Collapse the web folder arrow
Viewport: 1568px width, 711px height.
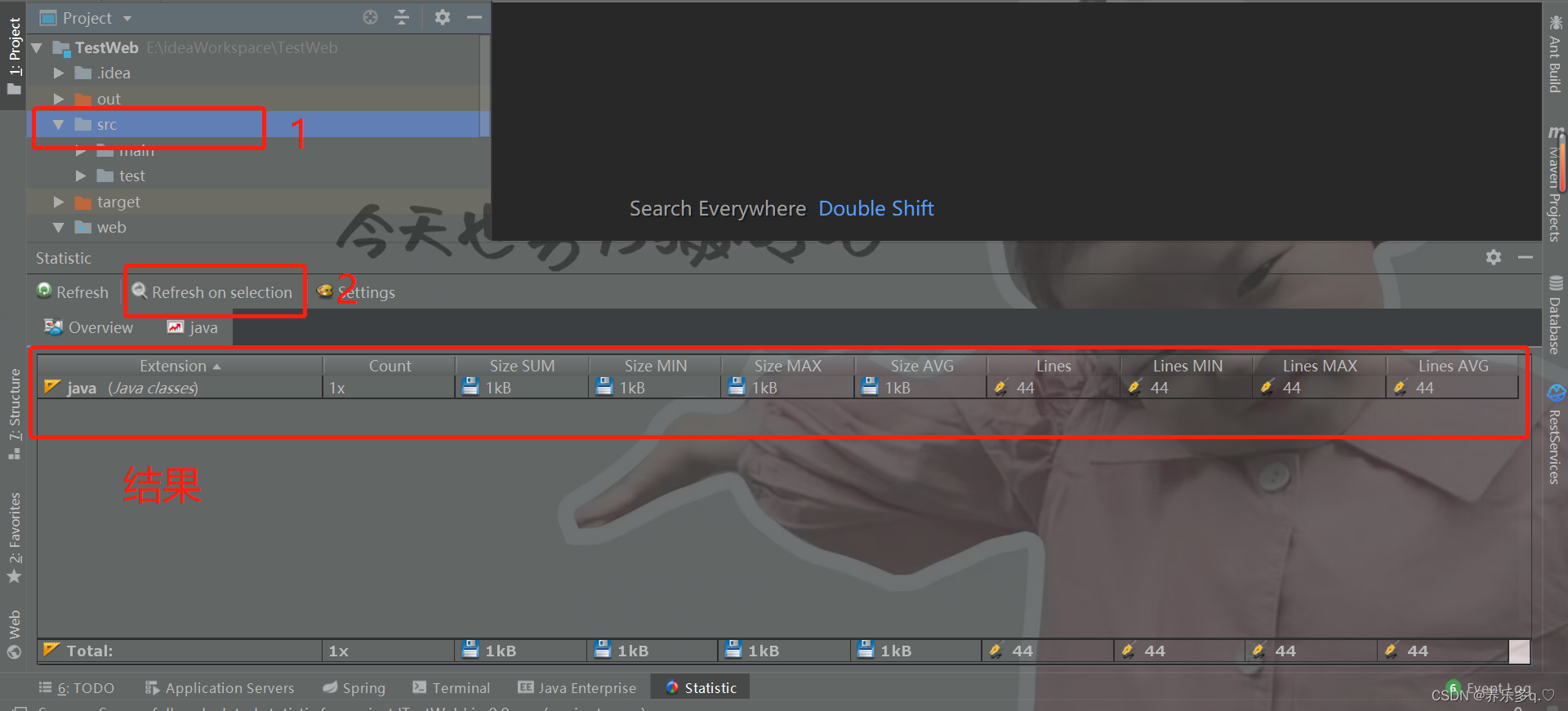tap(59, 228)
